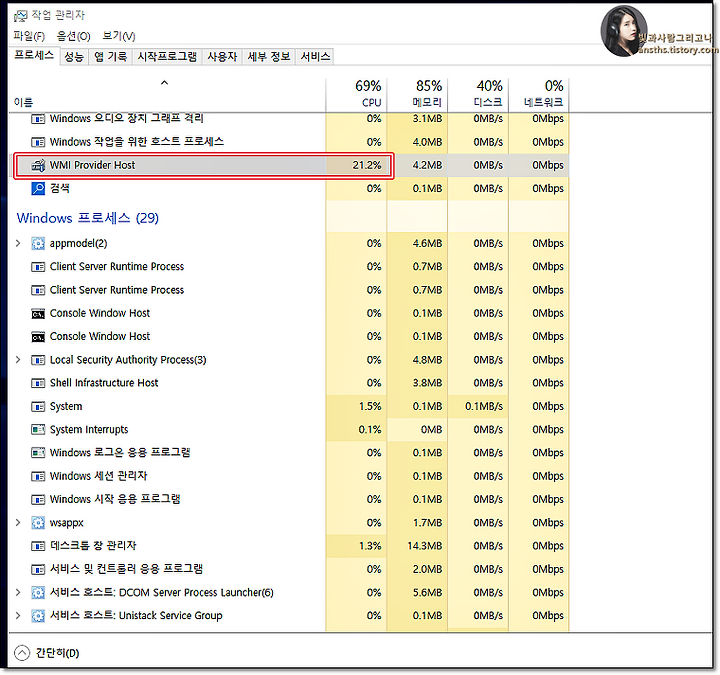Select the WMI Provider Host row name
720x675 pixels.
click(x=92, y=165)
